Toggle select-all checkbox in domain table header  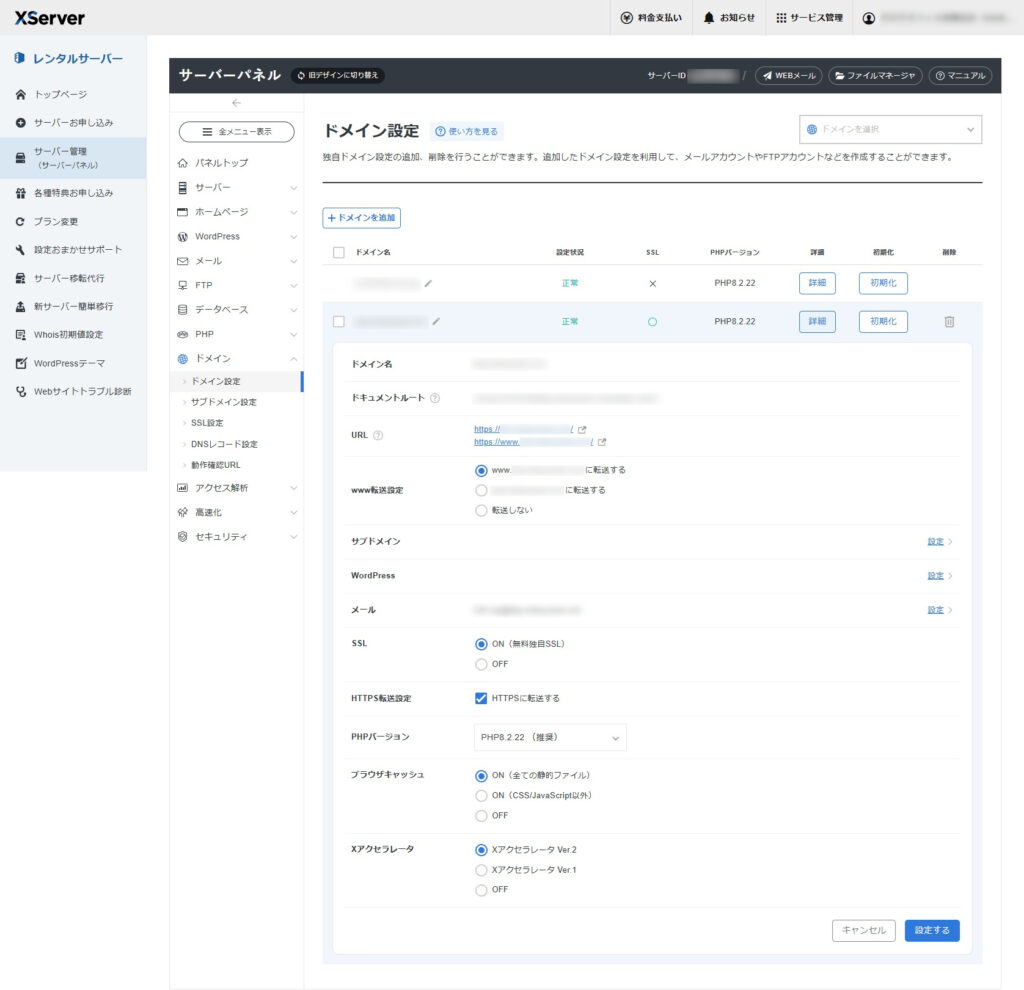pyautogui.click(x=338, y=253)
